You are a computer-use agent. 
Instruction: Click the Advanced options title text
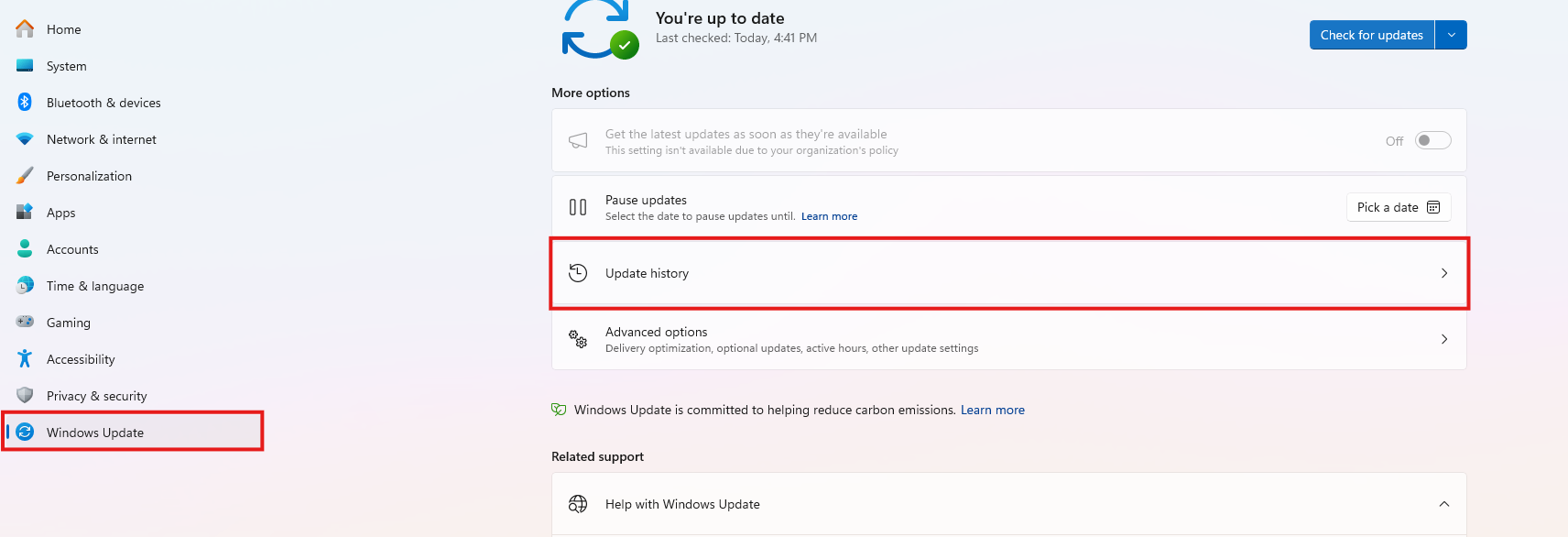pos(656,332)
